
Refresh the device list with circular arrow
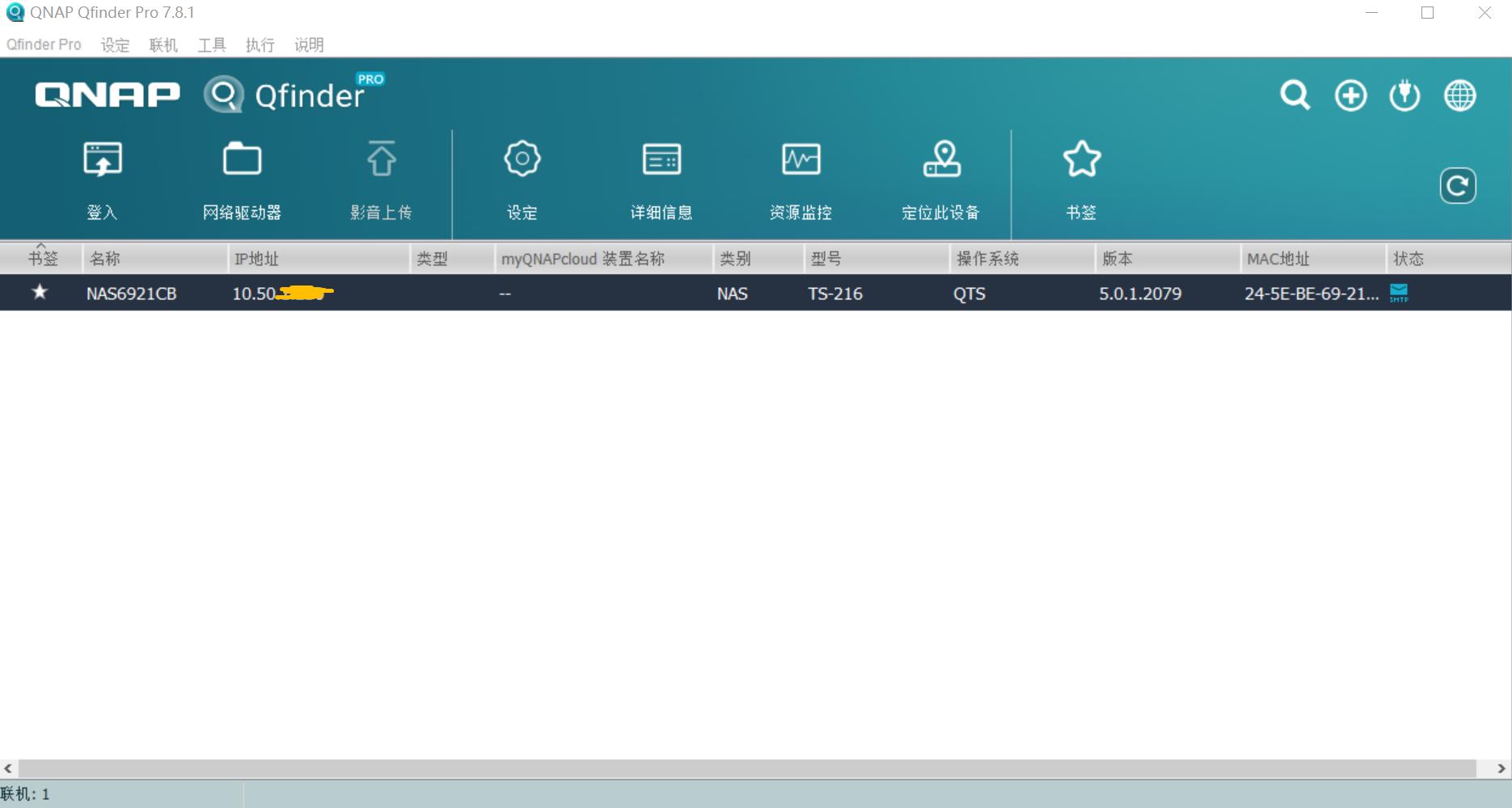(1458, 186)
